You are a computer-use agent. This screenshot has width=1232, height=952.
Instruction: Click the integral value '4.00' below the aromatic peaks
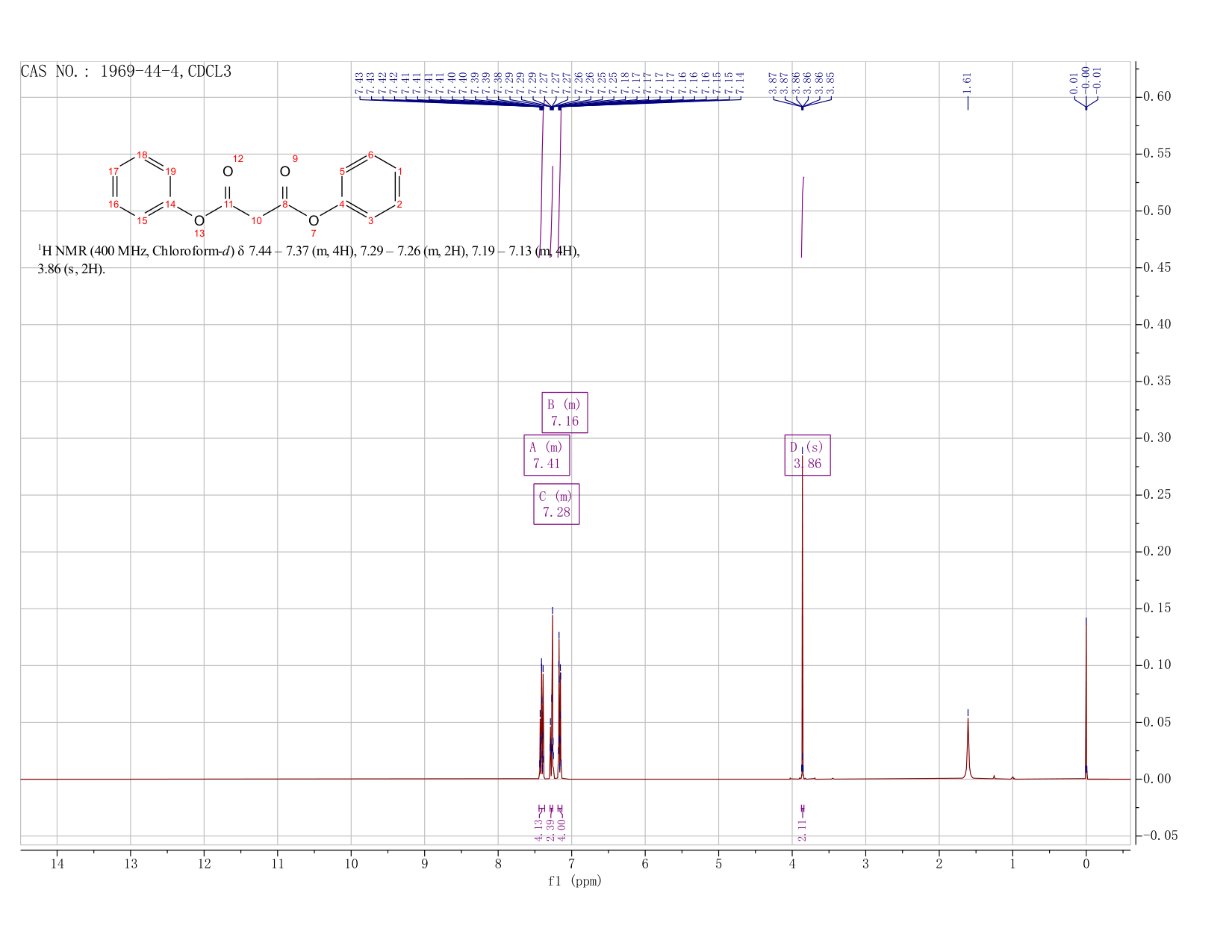pyautogui.click(x=562, y=829)
